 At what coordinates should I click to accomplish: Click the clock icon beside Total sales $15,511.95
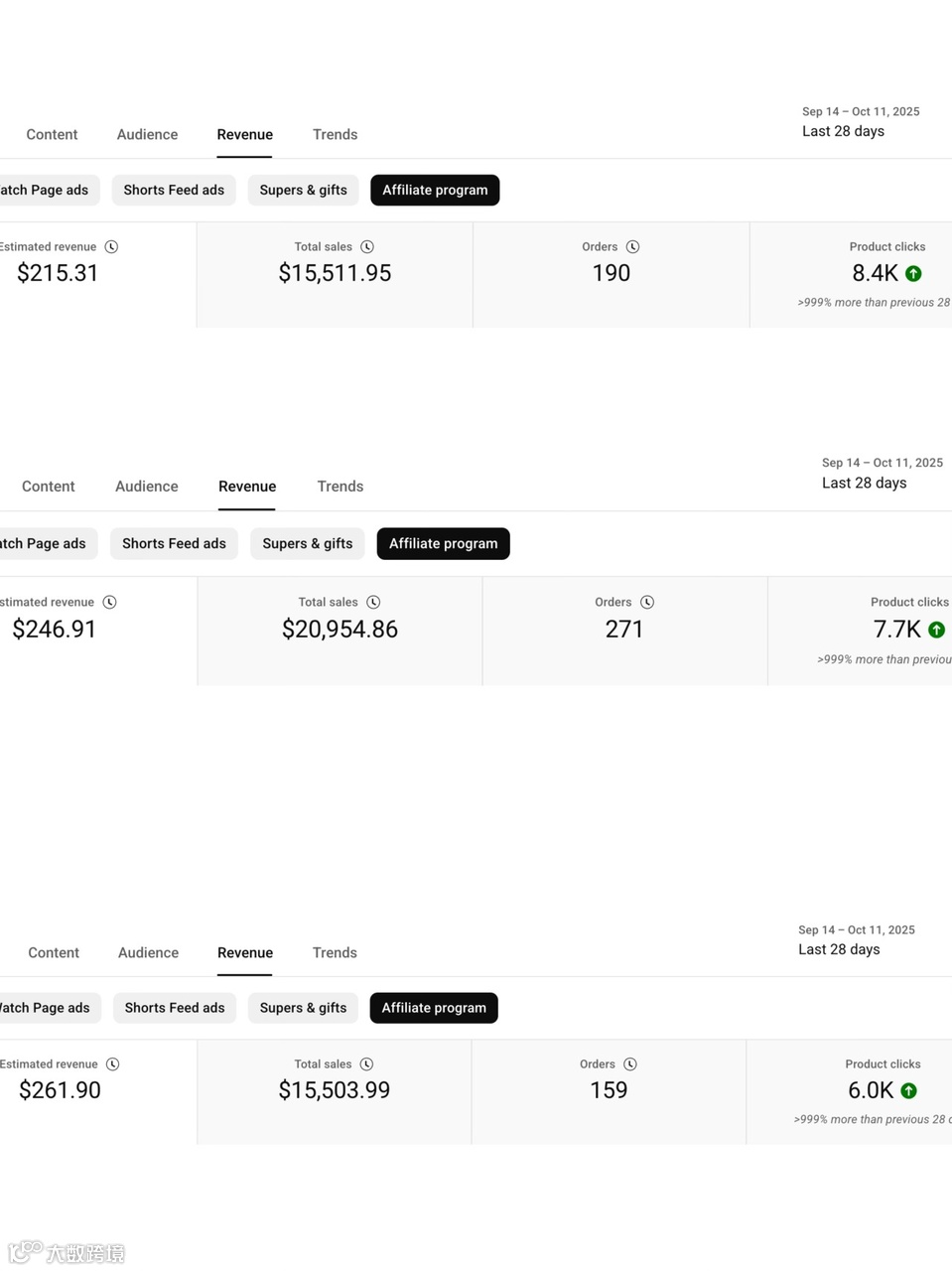click(367, 247)
